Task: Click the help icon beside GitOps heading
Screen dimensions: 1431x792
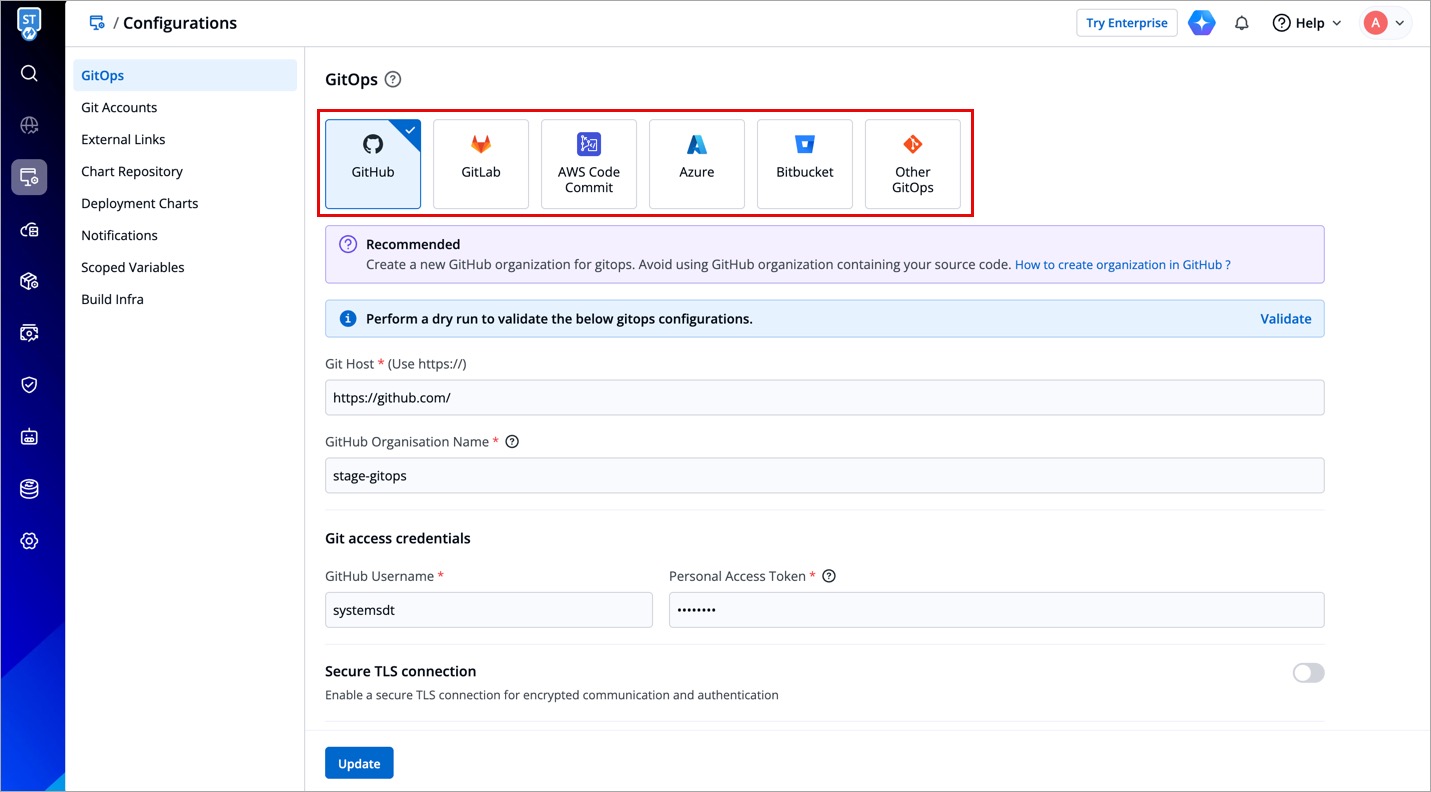Action: [x=393, y=80]
